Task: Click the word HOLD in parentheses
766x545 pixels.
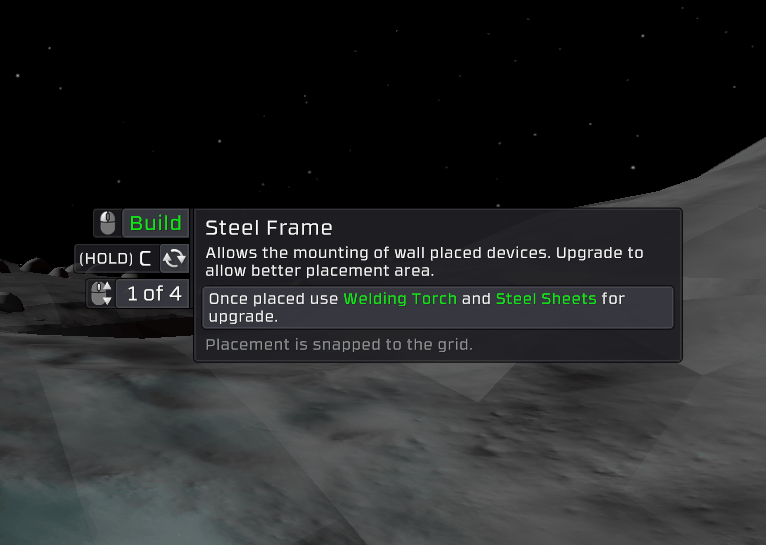Action: 106,258
